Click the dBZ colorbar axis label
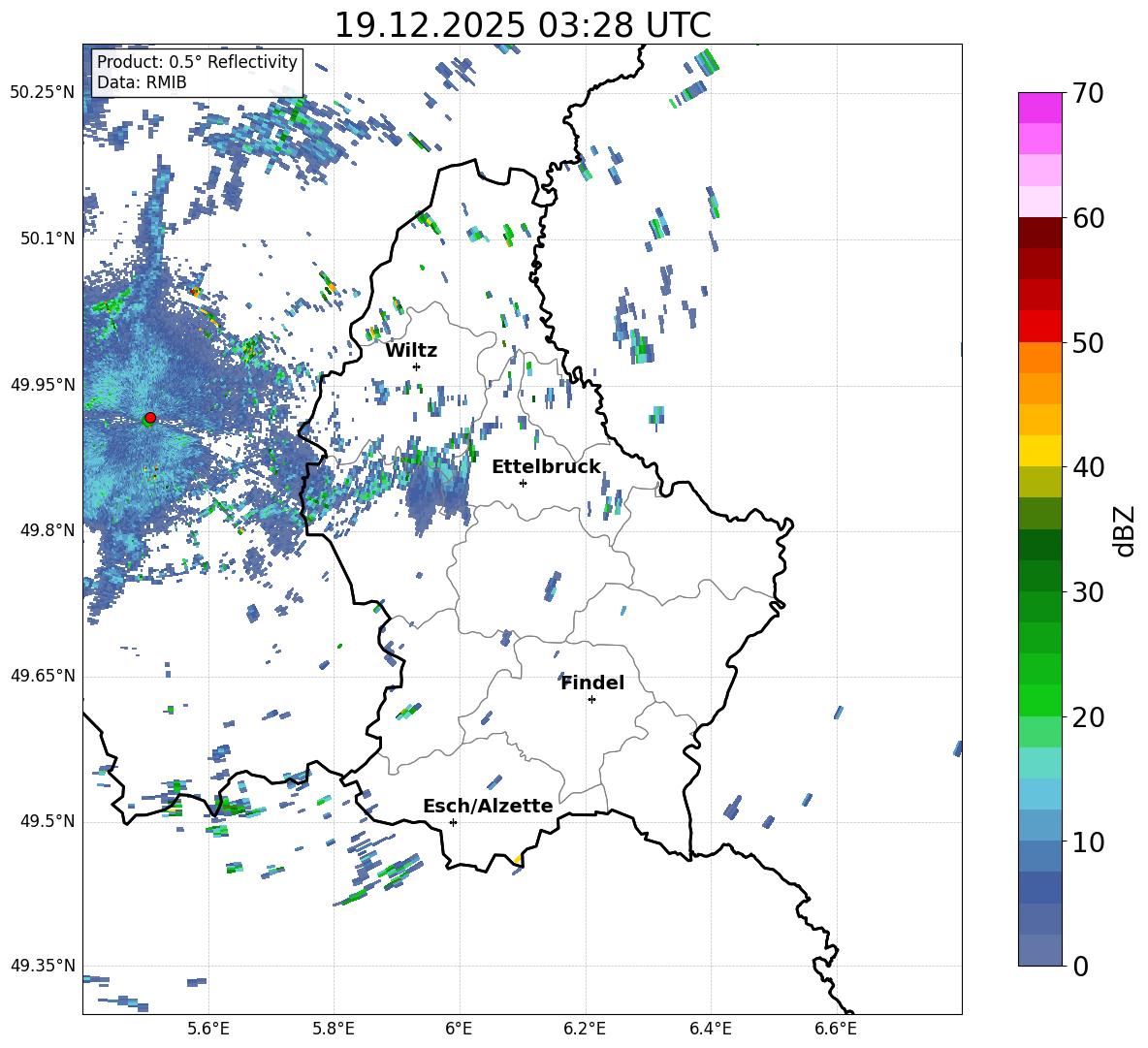The image size is (1148, 1048). click(1124, 531)
